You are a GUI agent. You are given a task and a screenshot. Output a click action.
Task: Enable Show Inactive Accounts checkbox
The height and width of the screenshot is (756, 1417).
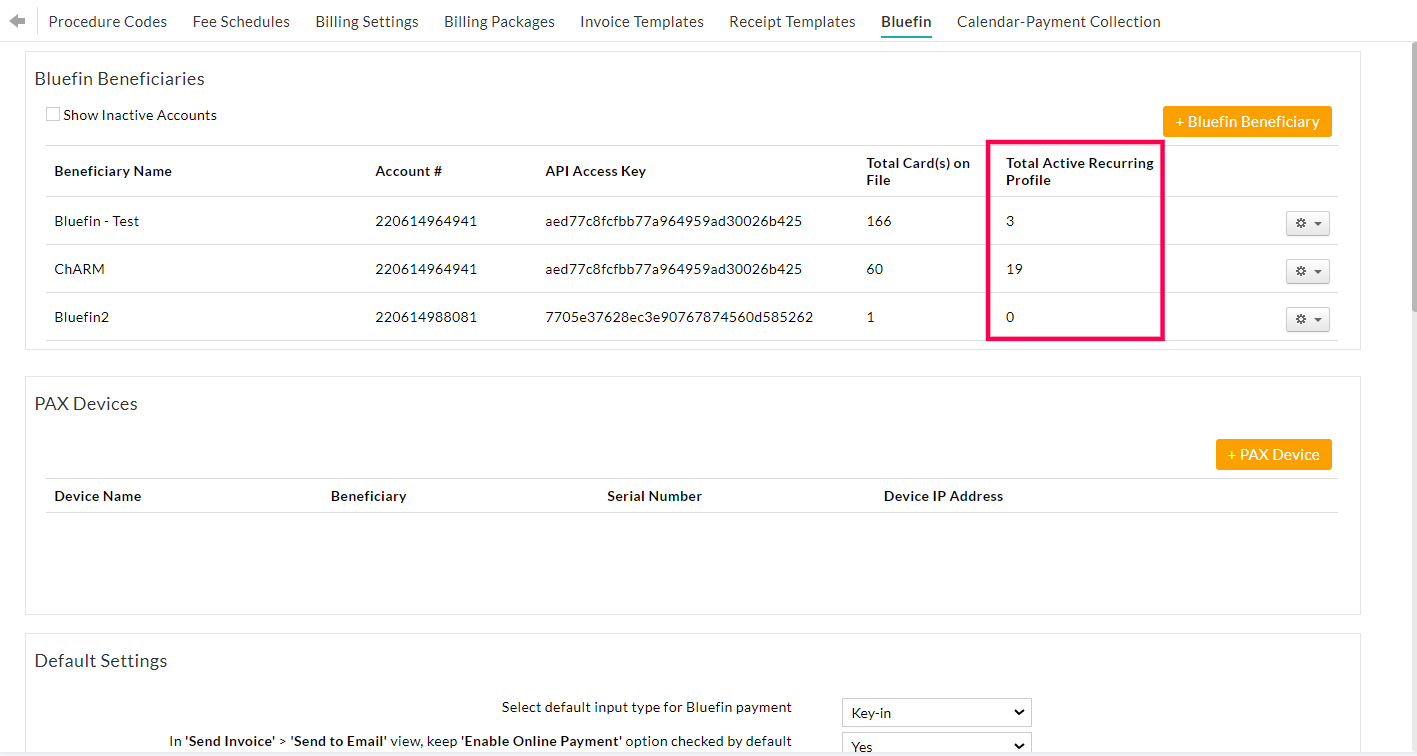click(x=53, y=115)
